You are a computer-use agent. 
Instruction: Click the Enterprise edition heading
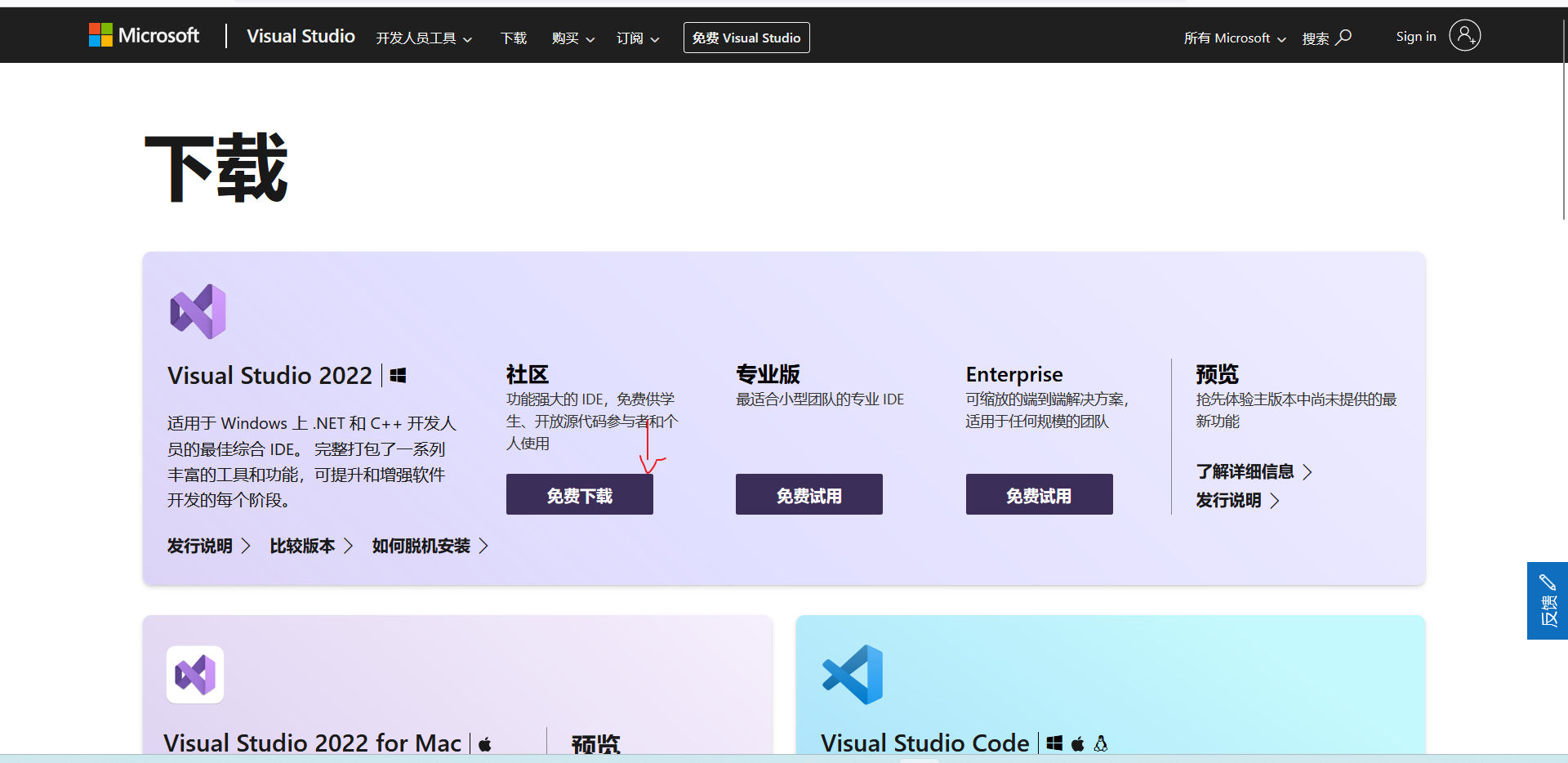[x=1014, y=374]
